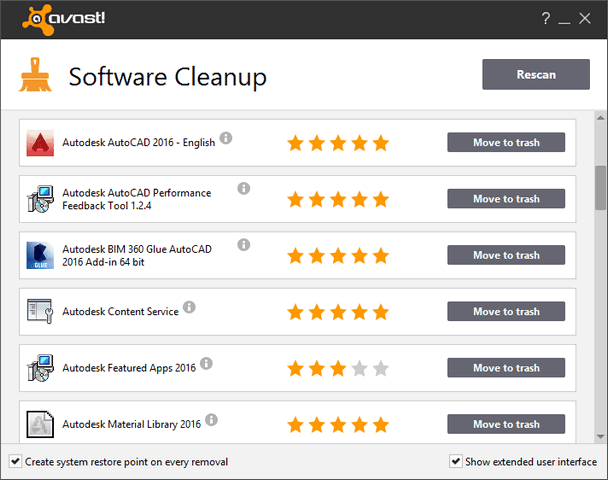Move Autodesk BIM 360 Glue add-in to trash

coord(506,255)
